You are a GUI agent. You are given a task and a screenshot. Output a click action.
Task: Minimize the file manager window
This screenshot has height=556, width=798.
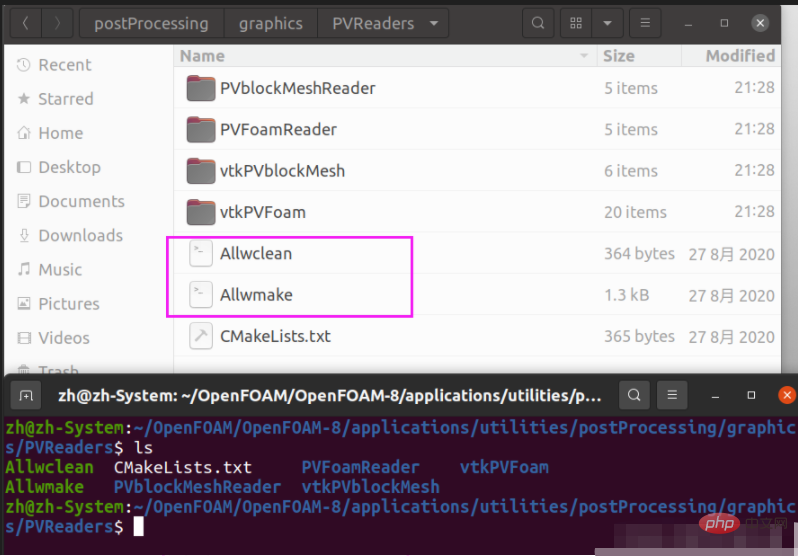click(x=688, y=23)
